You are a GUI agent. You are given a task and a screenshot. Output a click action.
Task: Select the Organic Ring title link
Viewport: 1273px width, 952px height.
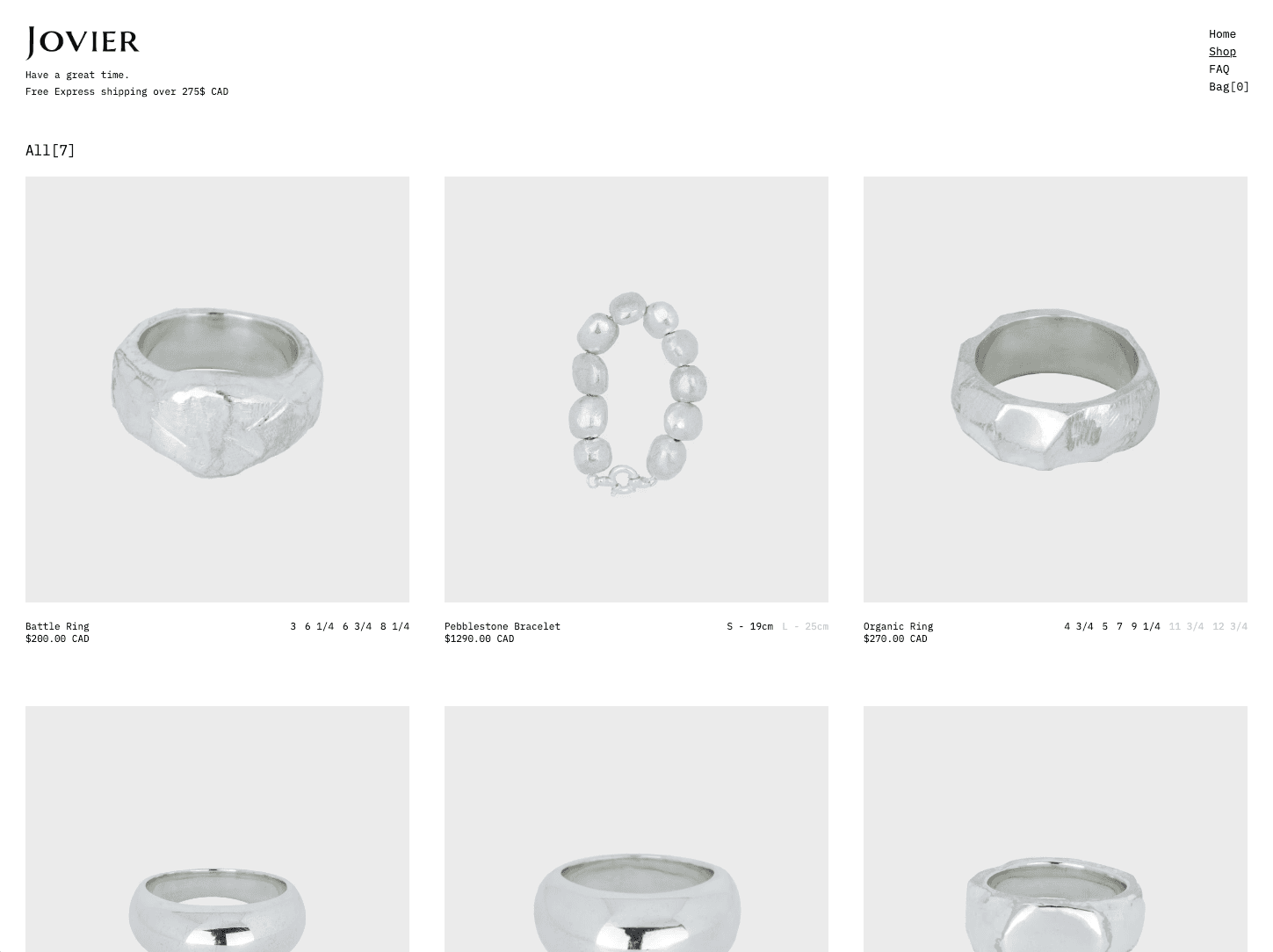(x=898, y=626)
